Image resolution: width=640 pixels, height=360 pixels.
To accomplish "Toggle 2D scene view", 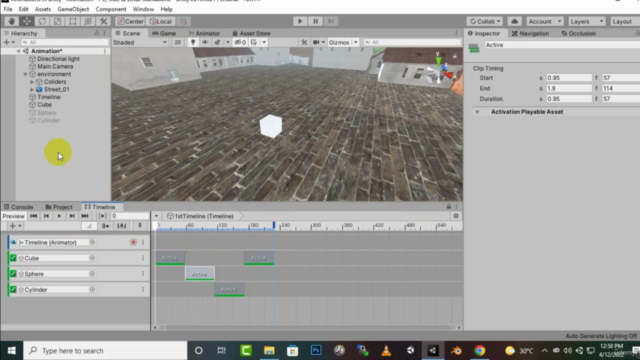I will pyautogui.click(x=178, y=42).
